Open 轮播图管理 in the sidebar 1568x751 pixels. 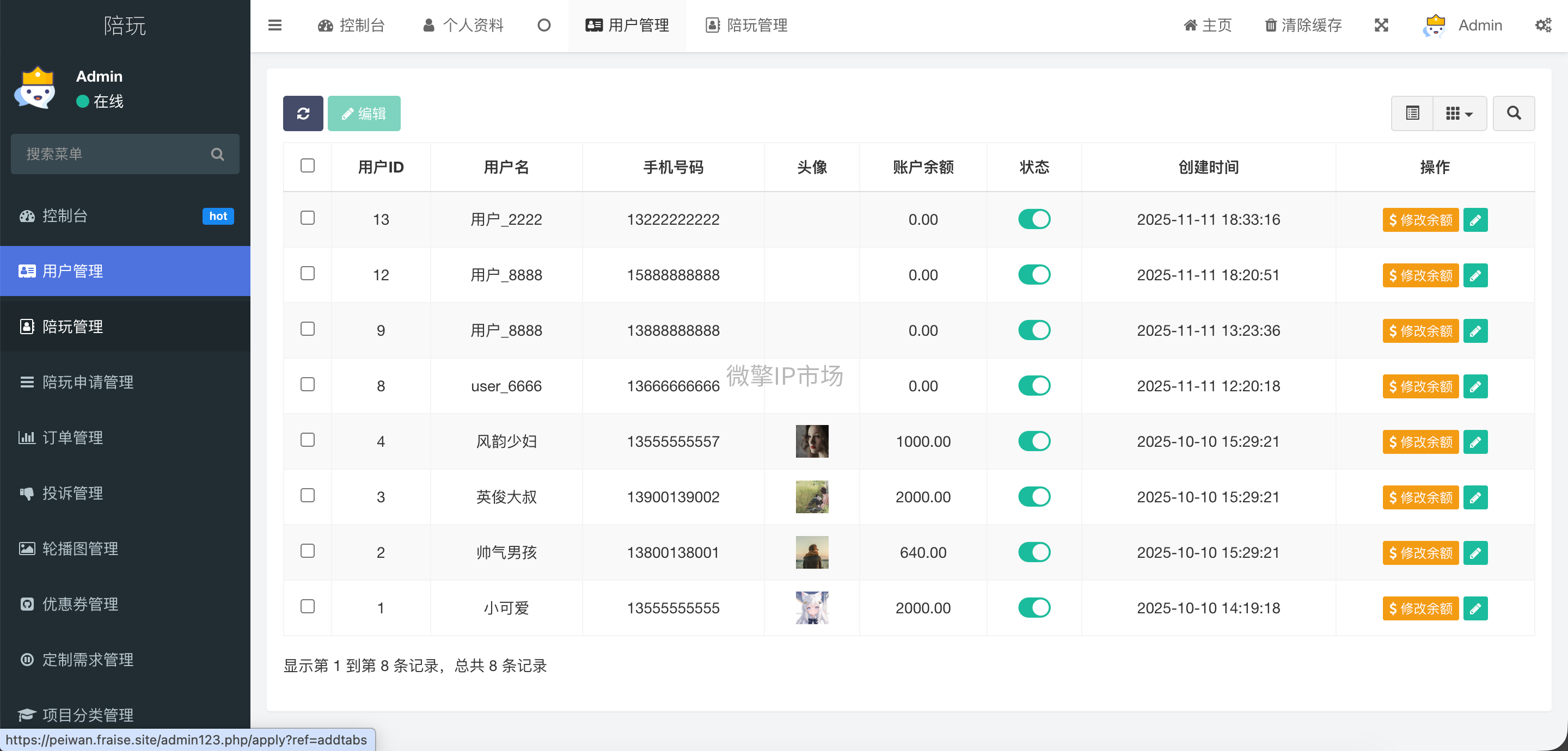(x=79, y=549)
